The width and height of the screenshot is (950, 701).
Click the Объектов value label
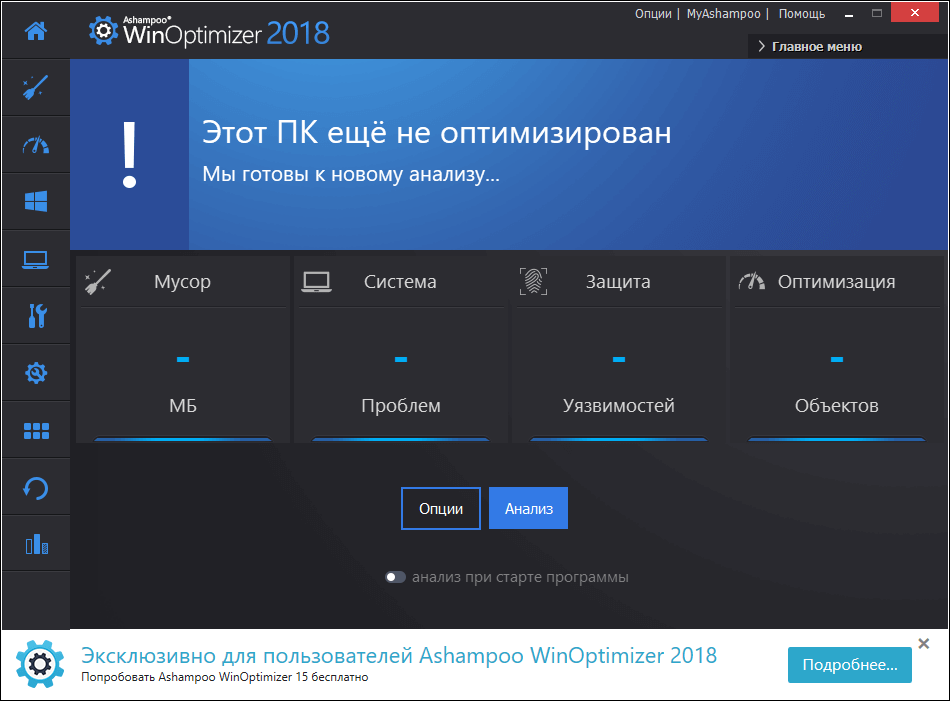(x=837, y=406)
